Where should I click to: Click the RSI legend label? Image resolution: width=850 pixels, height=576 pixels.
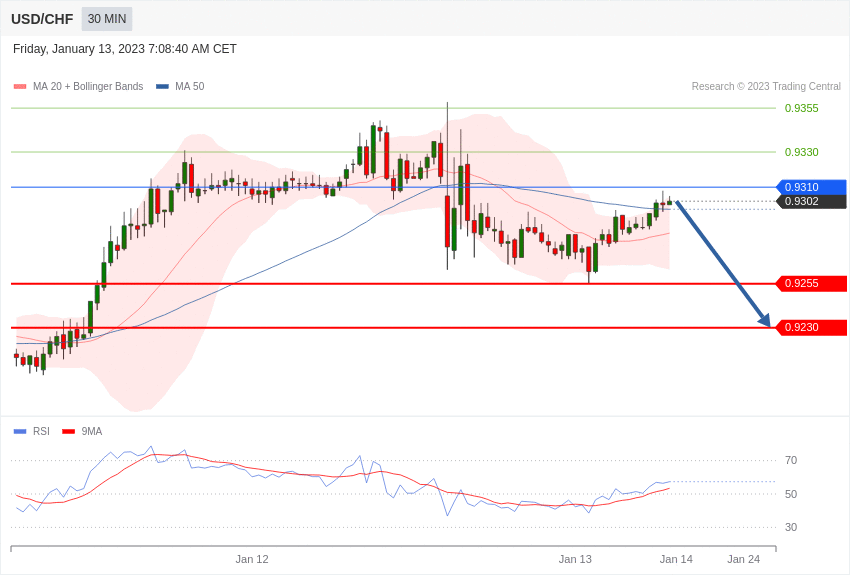(x=41, y=431)
